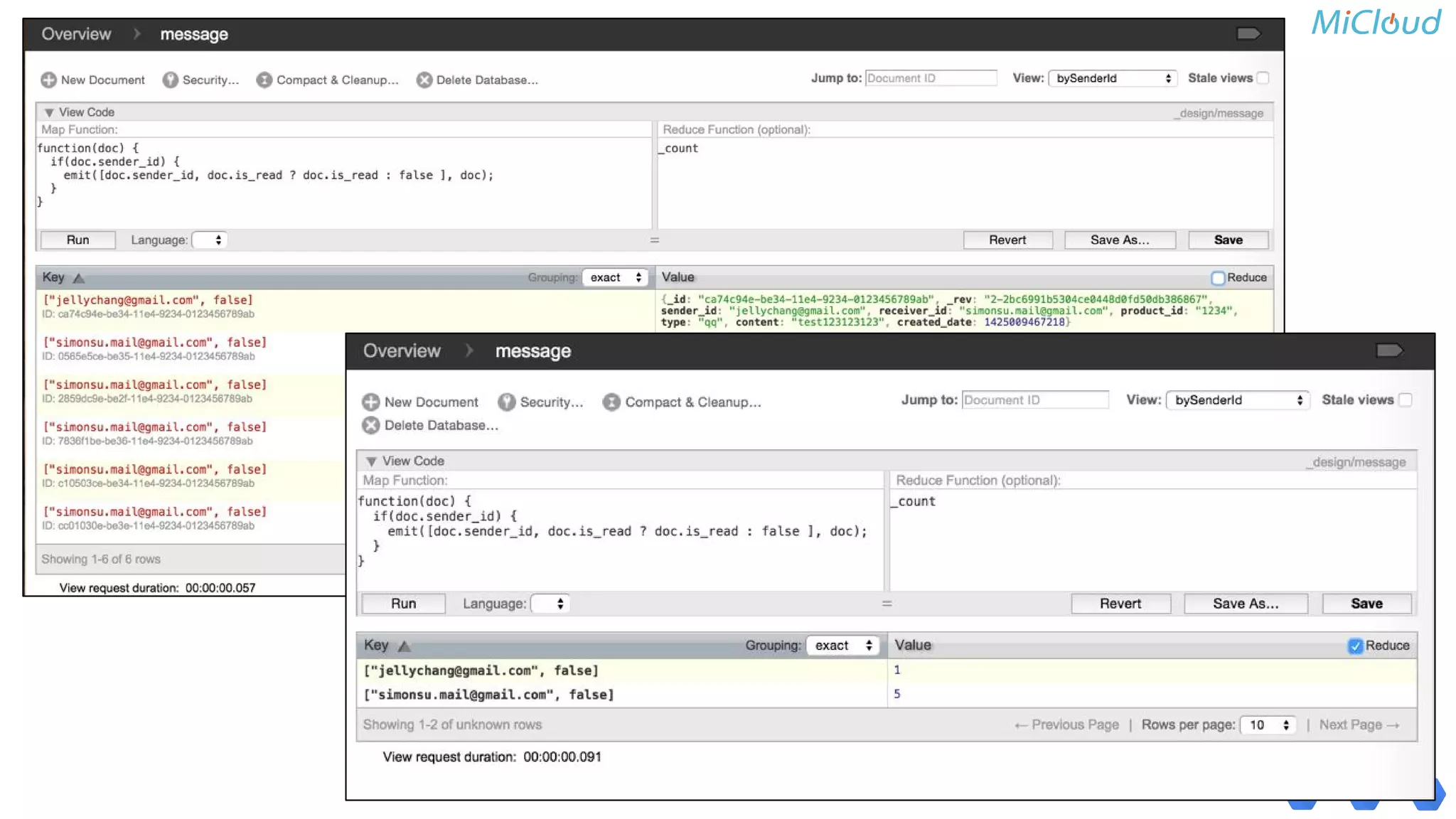
Task: Click Save As... button in front window
Action: point(1246,604)
